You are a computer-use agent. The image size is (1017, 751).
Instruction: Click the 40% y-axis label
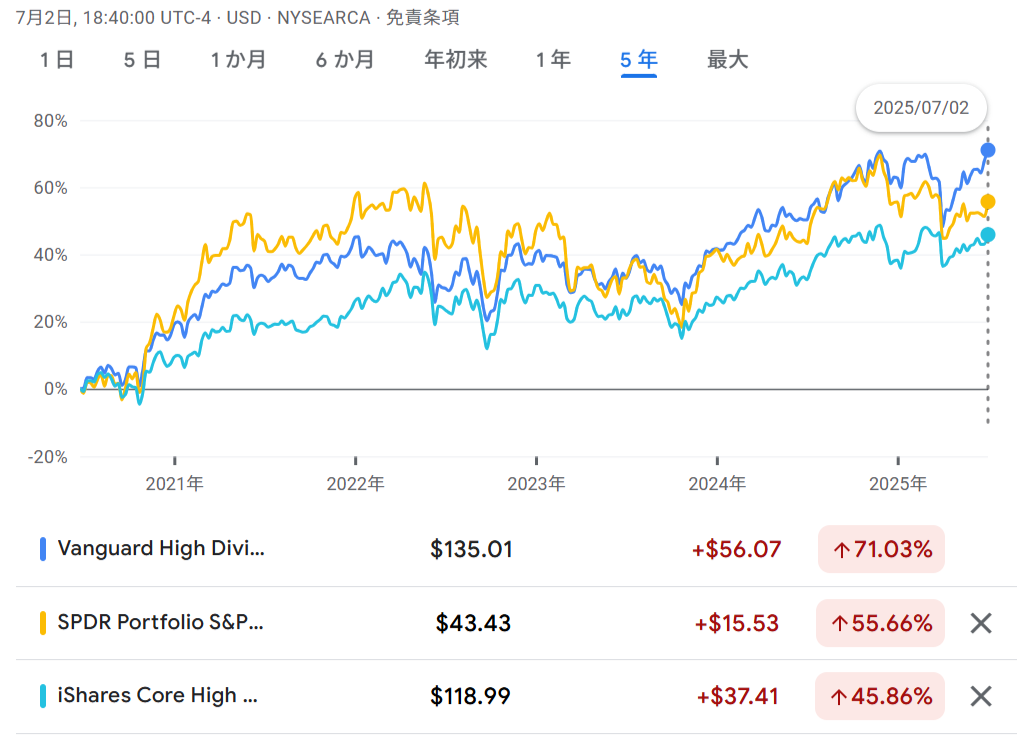[x=51, y=255]
